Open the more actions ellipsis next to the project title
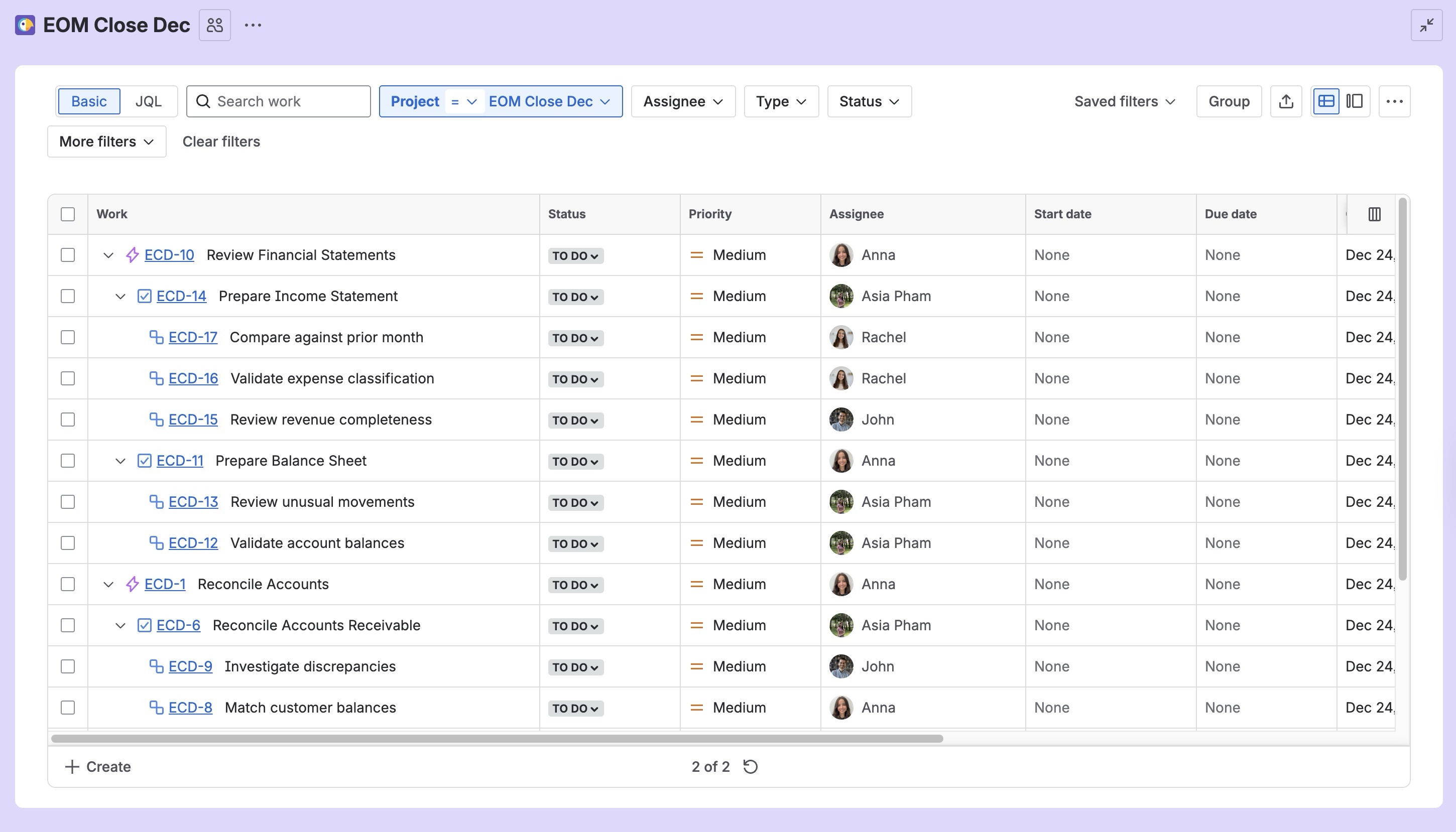This screenshot has width=1456, height=832. [x=252, y=25]
